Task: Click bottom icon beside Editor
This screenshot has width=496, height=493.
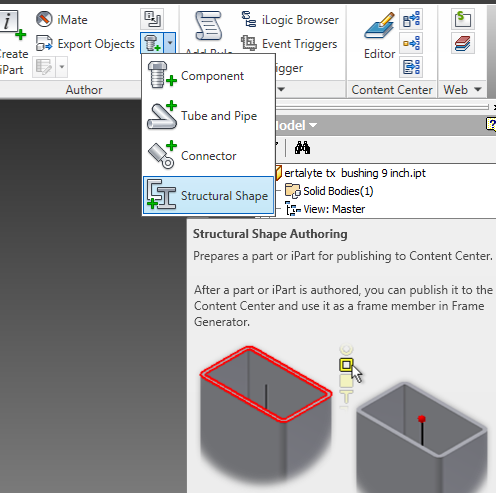Action: click(x=411, y=67)
